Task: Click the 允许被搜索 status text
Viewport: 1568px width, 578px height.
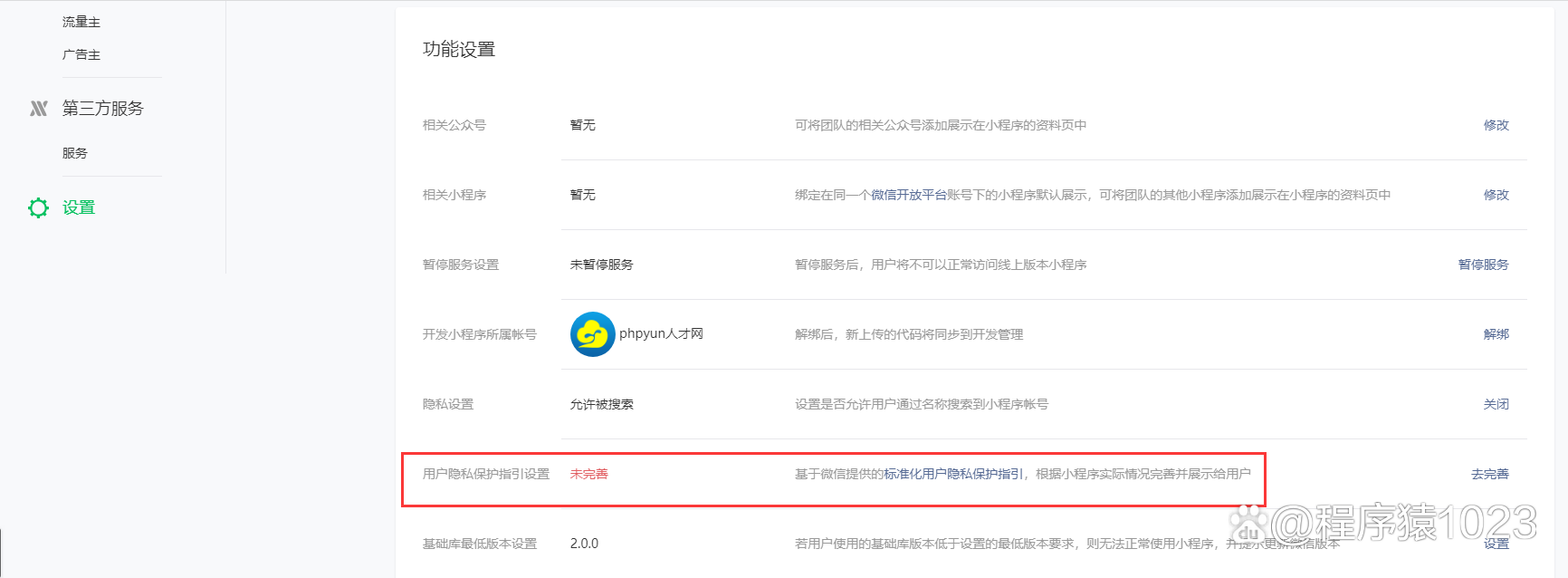Action: [x=601, y=404]
